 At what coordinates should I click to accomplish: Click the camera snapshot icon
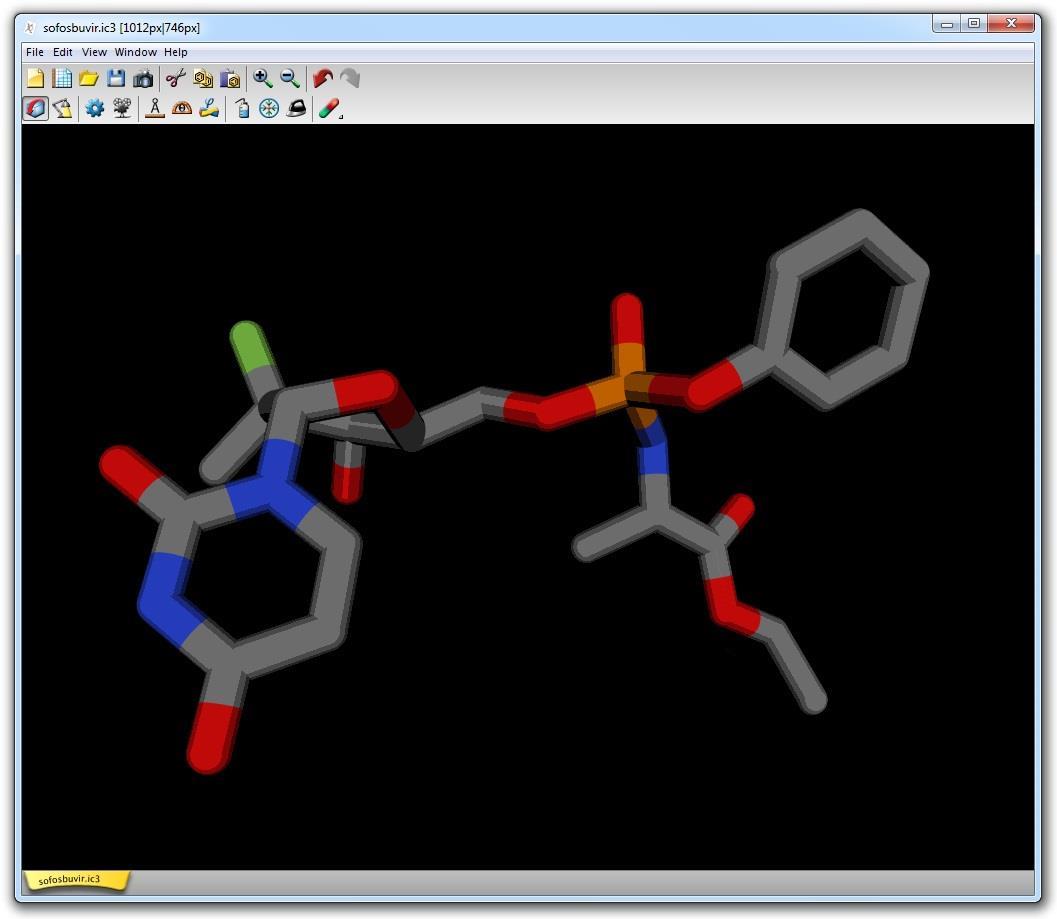143,79
